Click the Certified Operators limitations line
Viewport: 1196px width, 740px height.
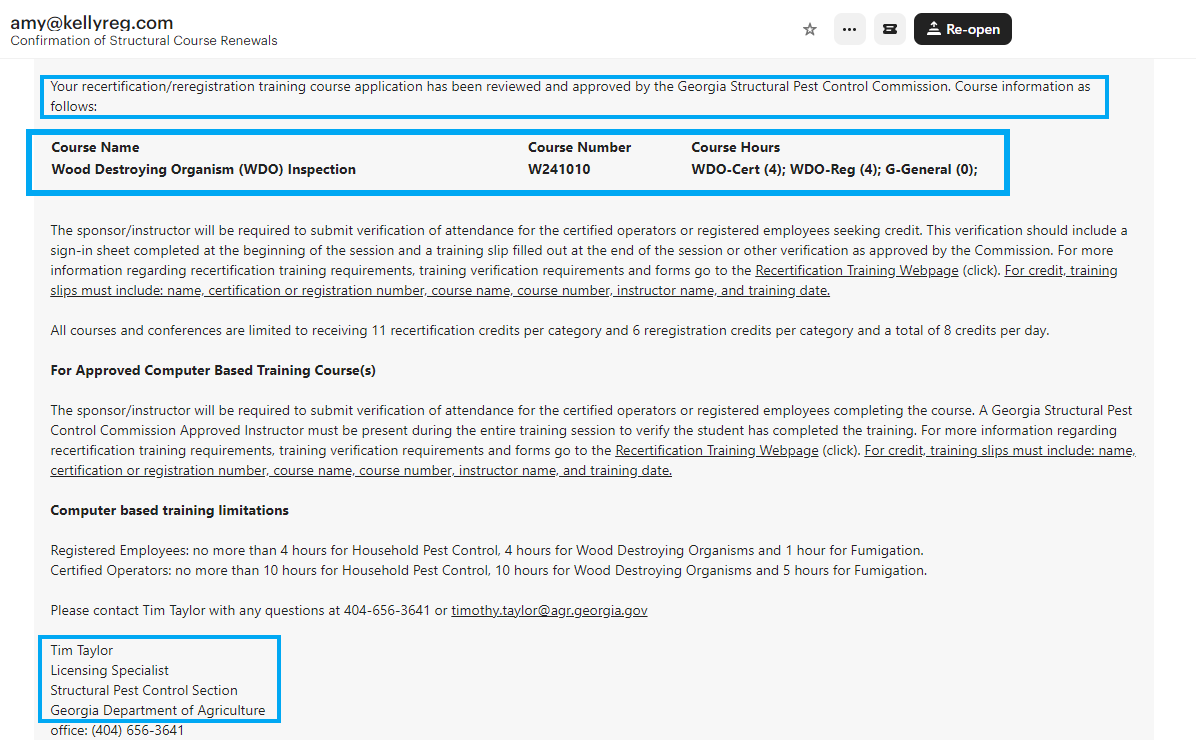[x=489, y=570]
